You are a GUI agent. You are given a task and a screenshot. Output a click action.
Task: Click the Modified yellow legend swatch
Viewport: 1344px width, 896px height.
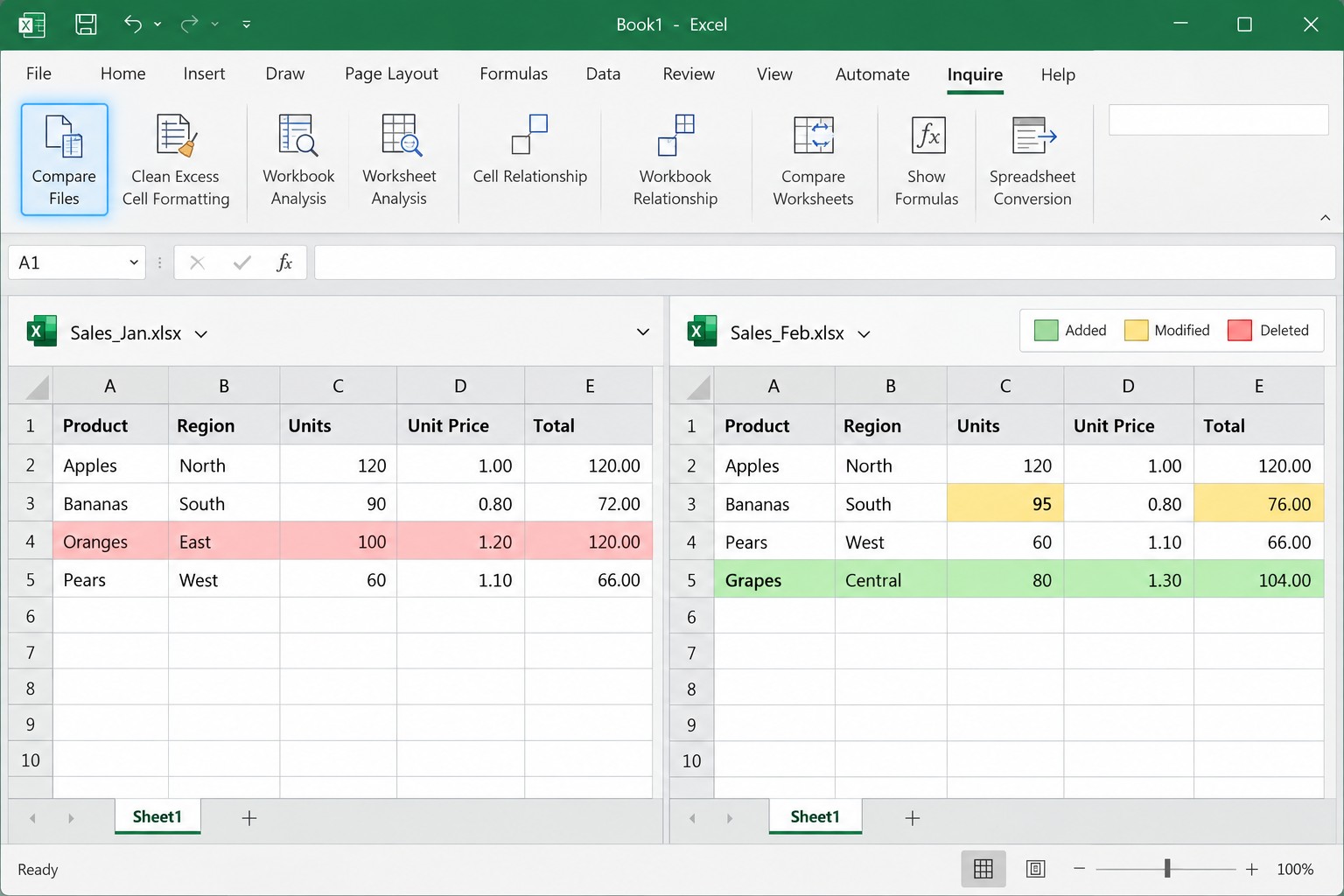pyautogui.click(x=1136, y=331)
